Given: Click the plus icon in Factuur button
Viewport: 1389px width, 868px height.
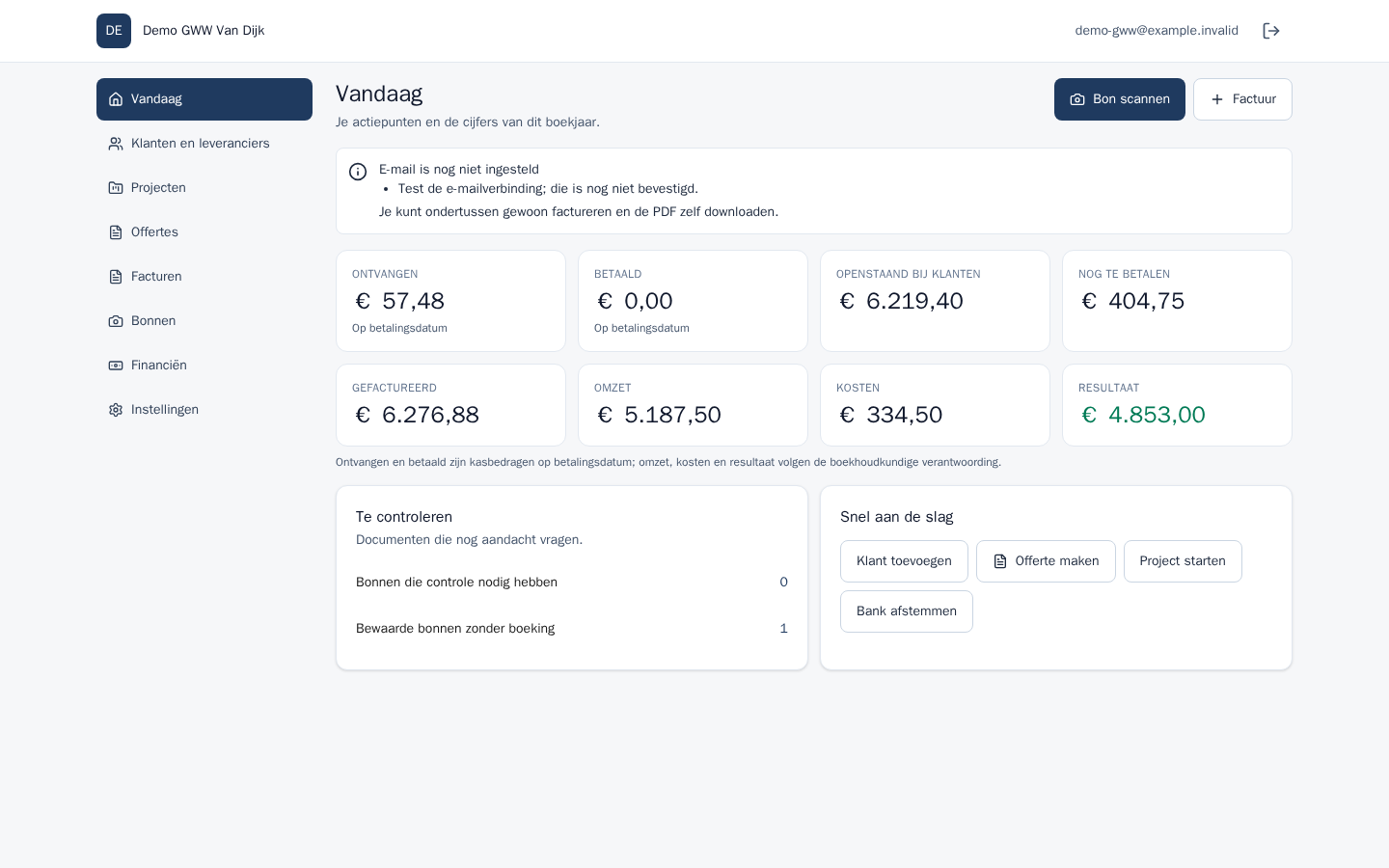Looking at the screenshot, I should pyautogui.click(x=1217, y=99).
